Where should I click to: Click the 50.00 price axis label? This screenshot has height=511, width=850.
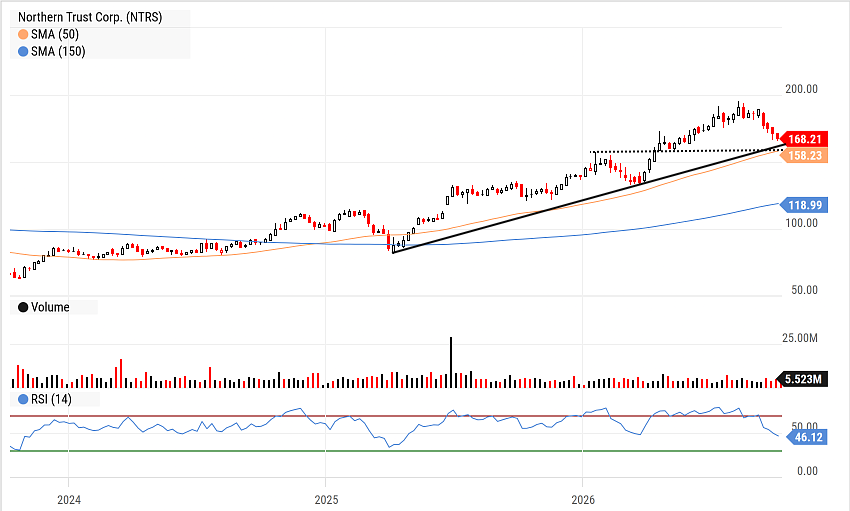804,290
